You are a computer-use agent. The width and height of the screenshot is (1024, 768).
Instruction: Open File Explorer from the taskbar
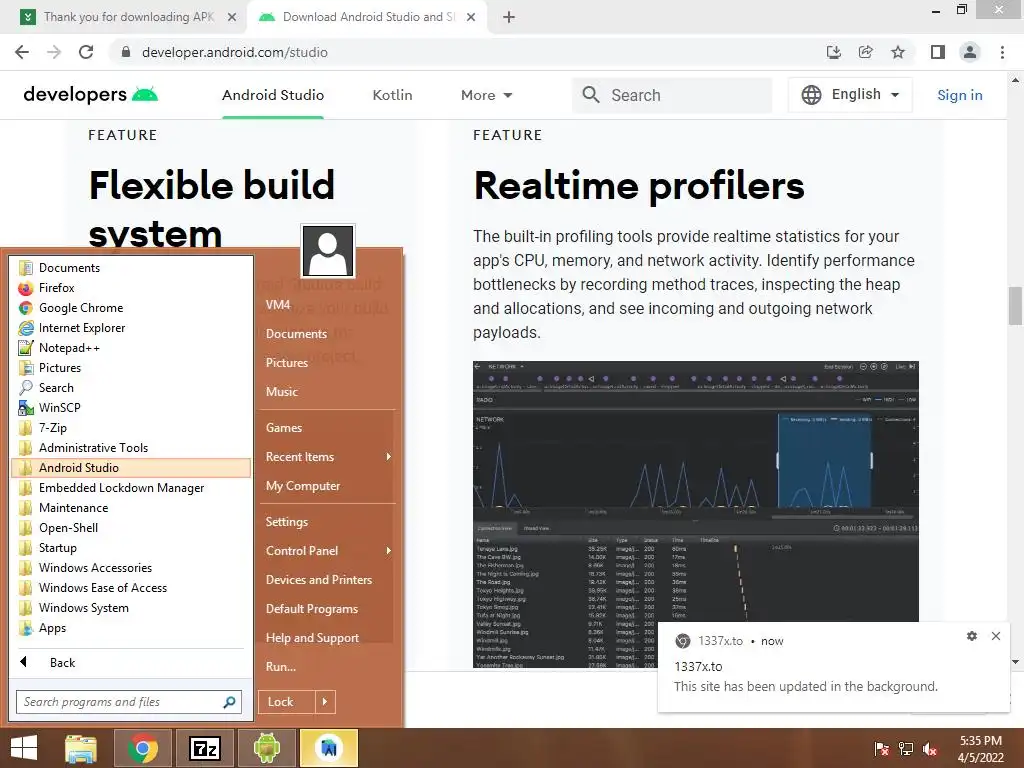click(x=81, y=748)
